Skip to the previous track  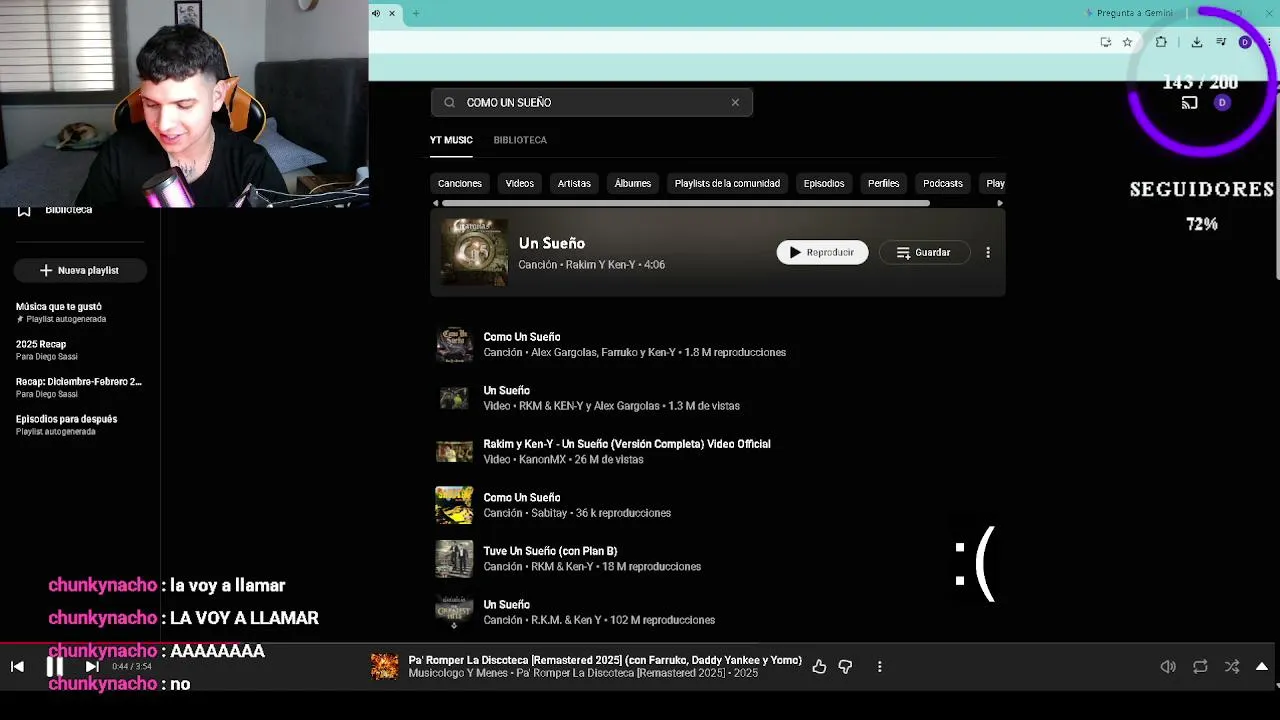pos(17,666)
